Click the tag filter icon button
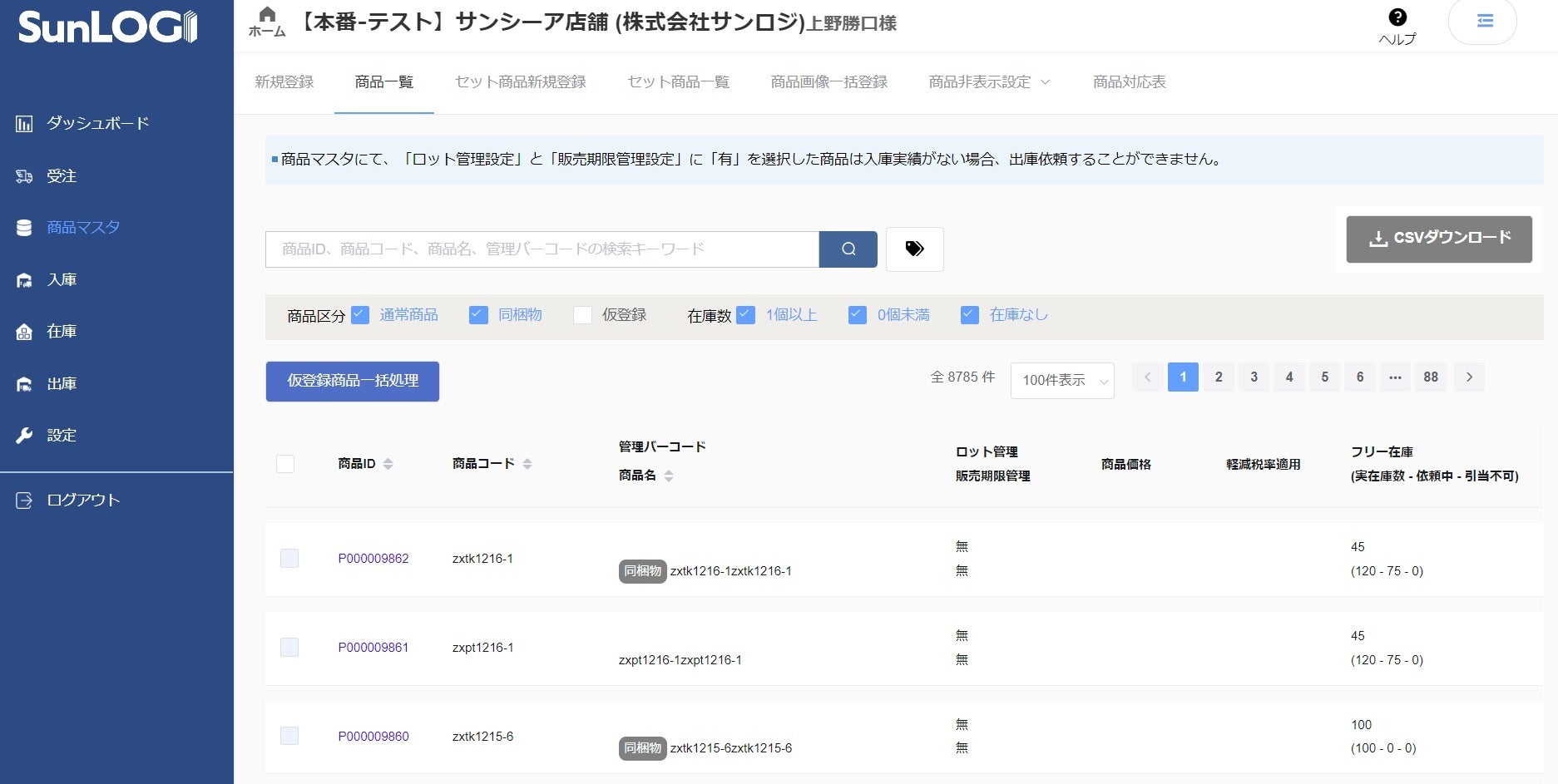1558x784 pixels. (x=914, y=249)
